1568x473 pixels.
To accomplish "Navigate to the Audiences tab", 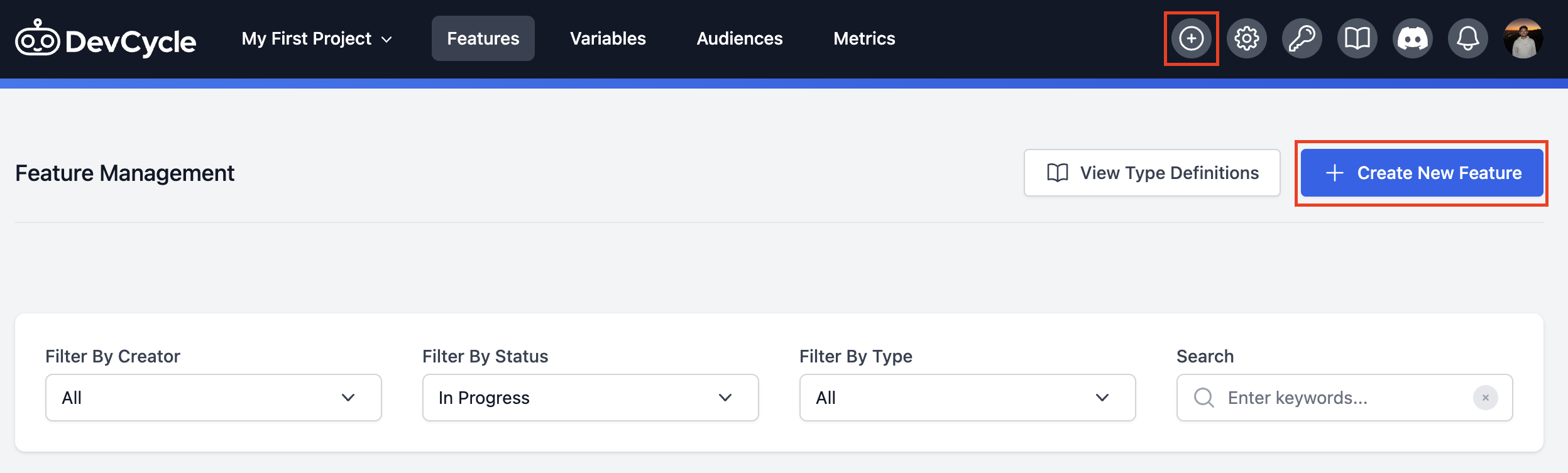I will tap(739, 39).
